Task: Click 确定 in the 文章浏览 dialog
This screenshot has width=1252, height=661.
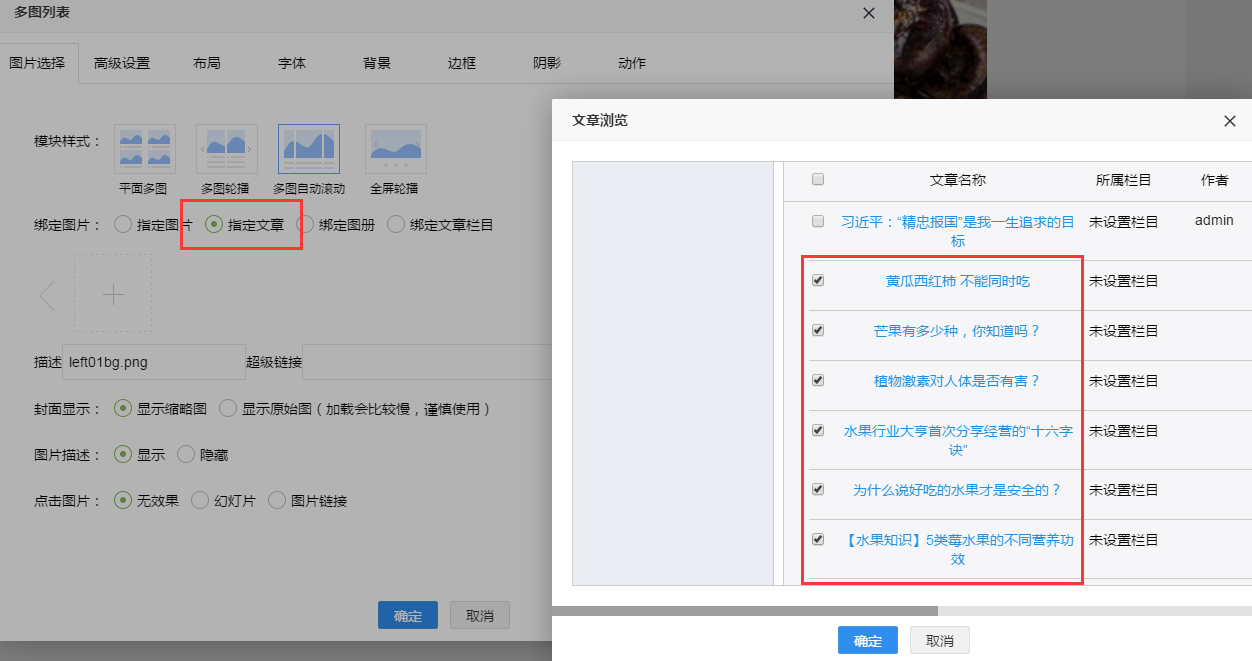Action: (x=867, y=641)
